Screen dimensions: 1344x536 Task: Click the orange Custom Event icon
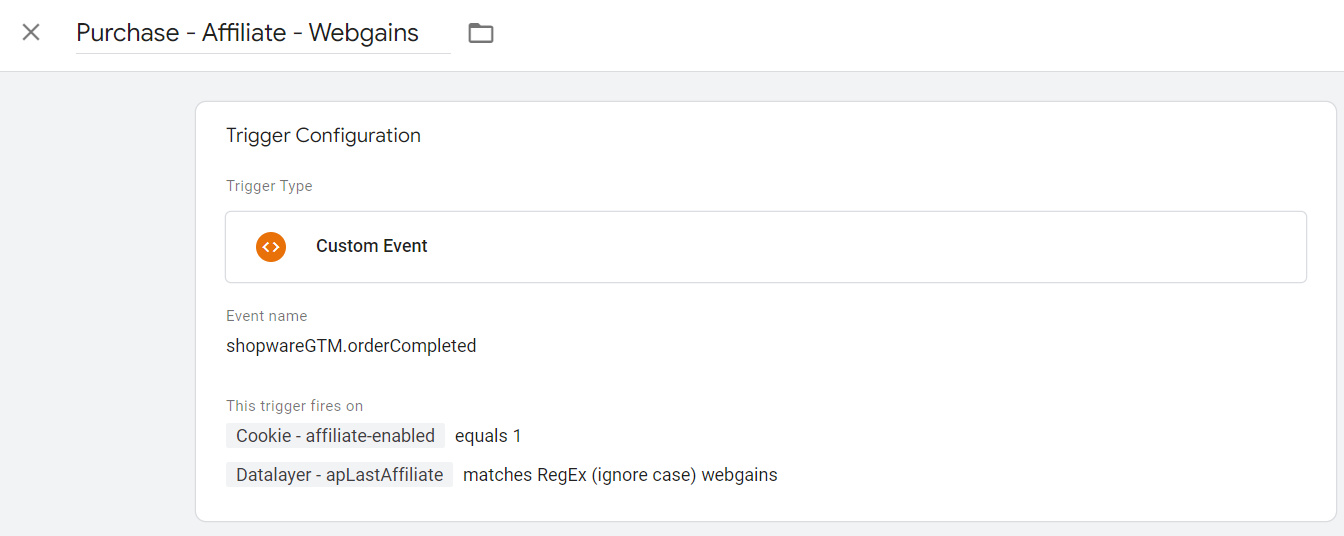[271, 246]
